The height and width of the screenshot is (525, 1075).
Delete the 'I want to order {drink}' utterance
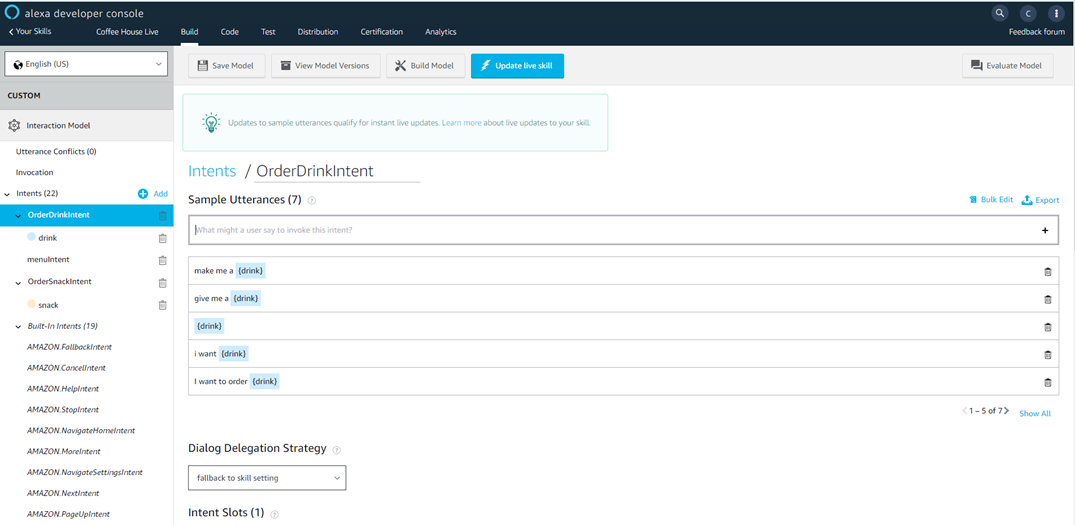pos(1047,382)
